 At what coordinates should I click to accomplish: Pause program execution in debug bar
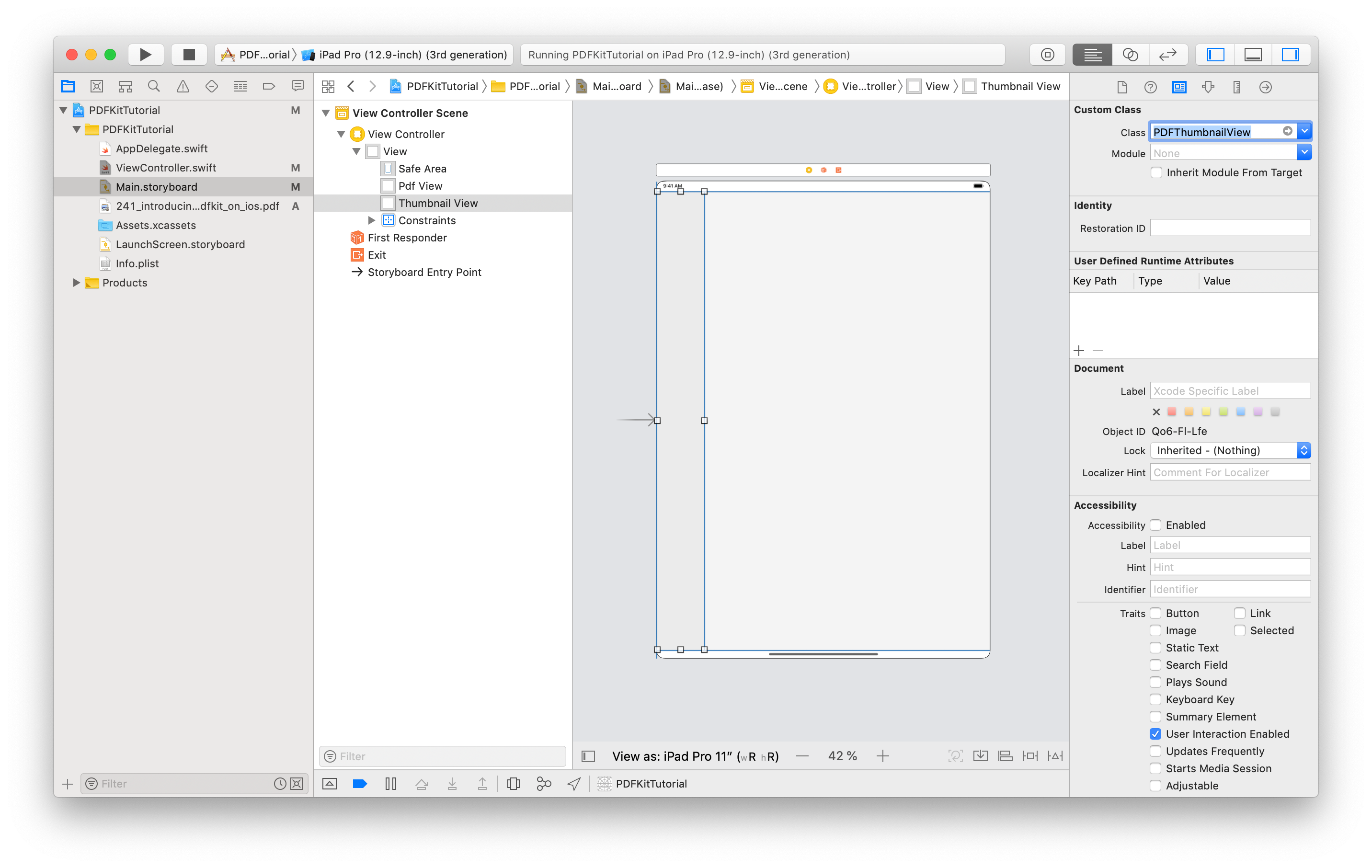pyautogui.click(x=391, y=784)
